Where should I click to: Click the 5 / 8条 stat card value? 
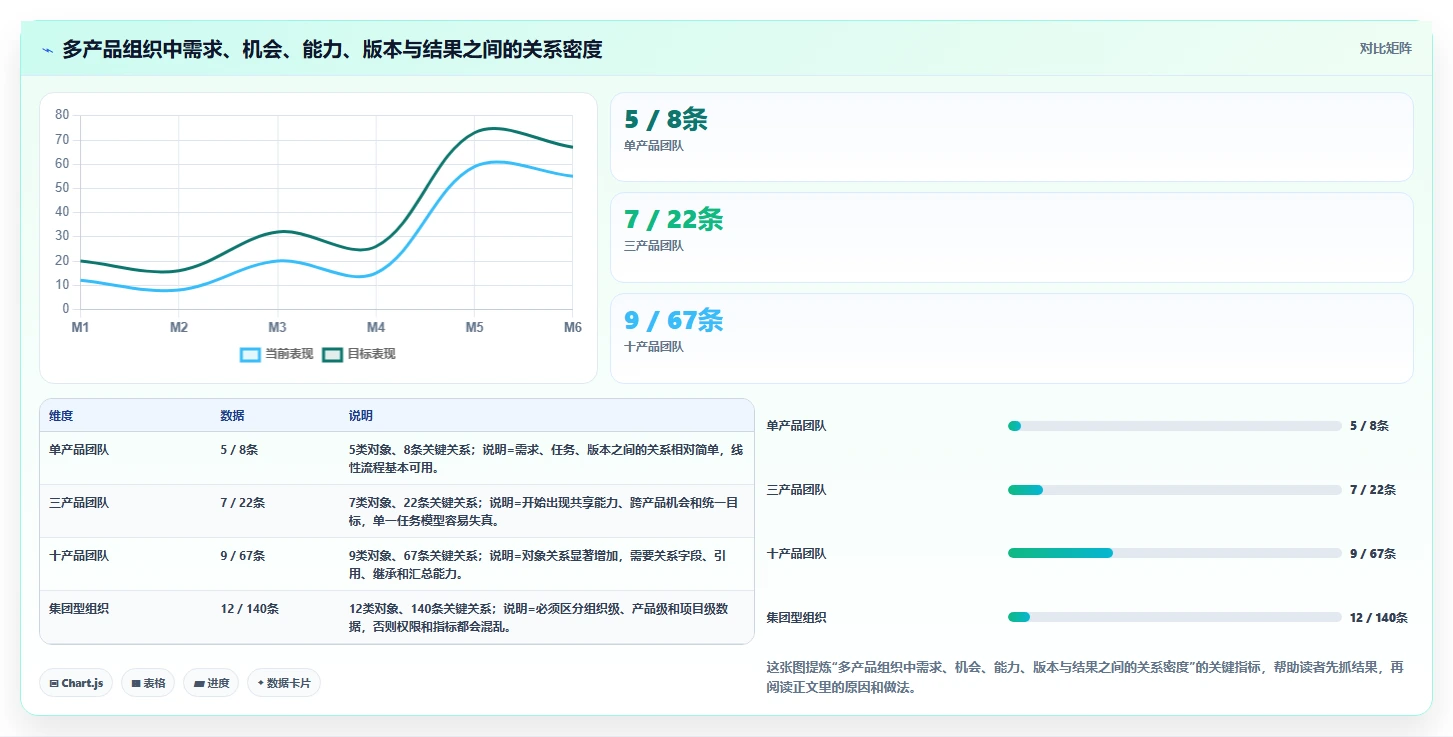pos(666,119)
